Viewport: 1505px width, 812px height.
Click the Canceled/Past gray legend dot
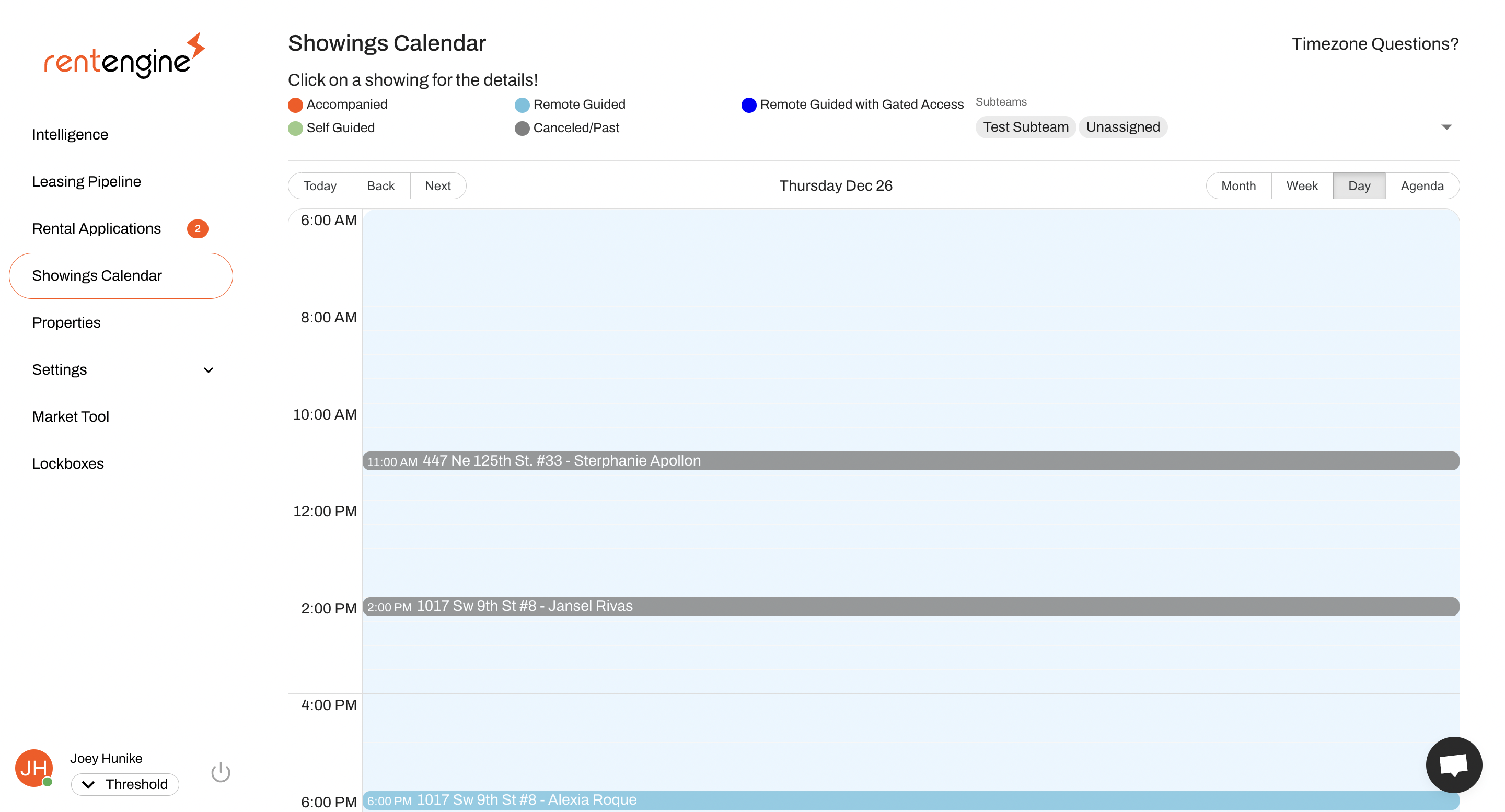click(x=520, y=128)
